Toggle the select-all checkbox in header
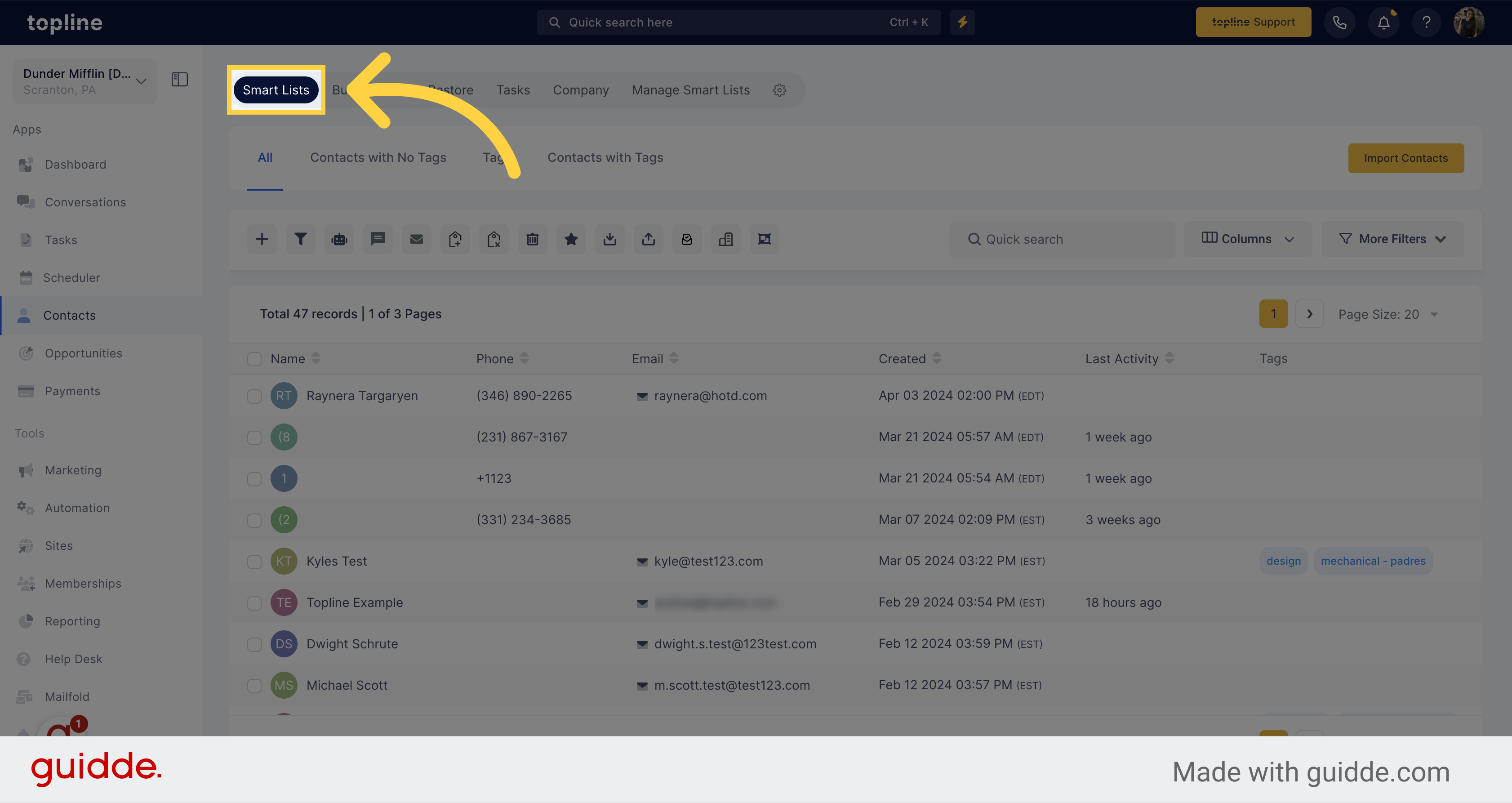 click(254, 358)
